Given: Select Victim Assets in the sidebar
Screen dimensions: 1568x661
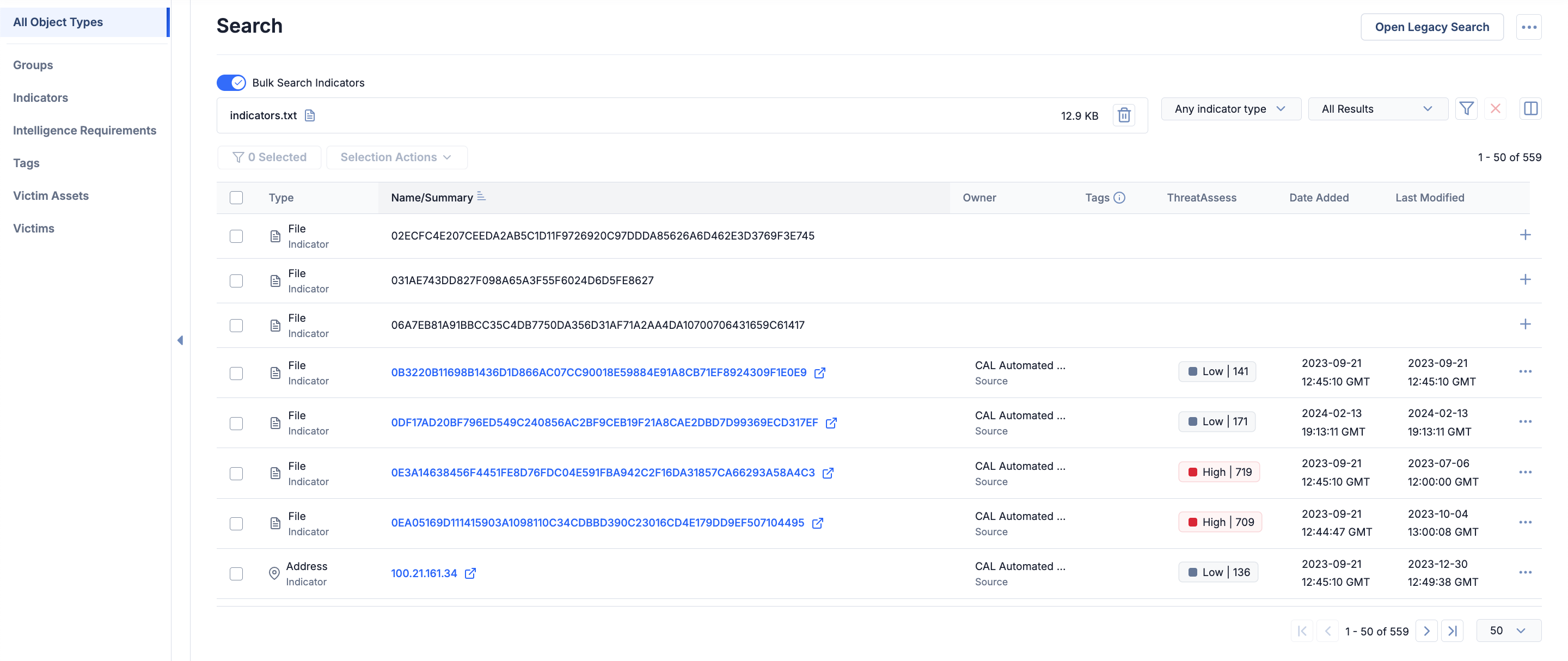Looking at the screenshot, I should pyautogui.click(x=51, y=195).
